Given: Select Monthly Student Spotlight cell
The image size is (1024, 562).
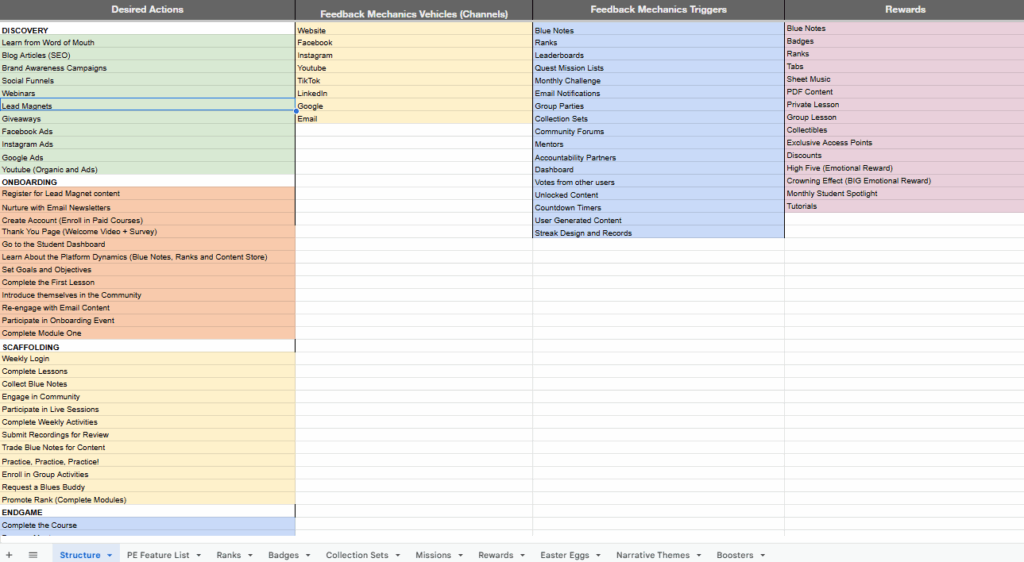Looking at the screenshot, I should (904, 193).
